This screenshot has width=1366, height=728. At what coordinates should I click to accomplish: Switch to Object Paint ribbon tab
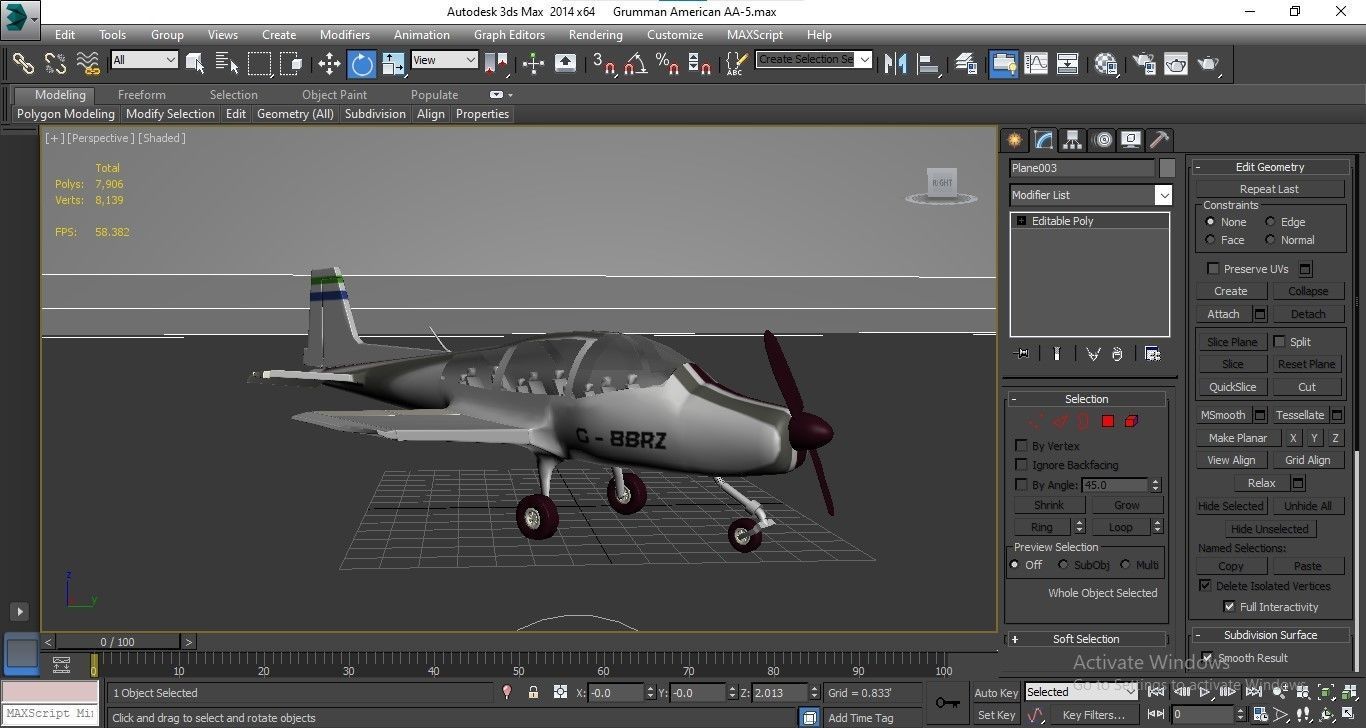click(x=335, y=95)
